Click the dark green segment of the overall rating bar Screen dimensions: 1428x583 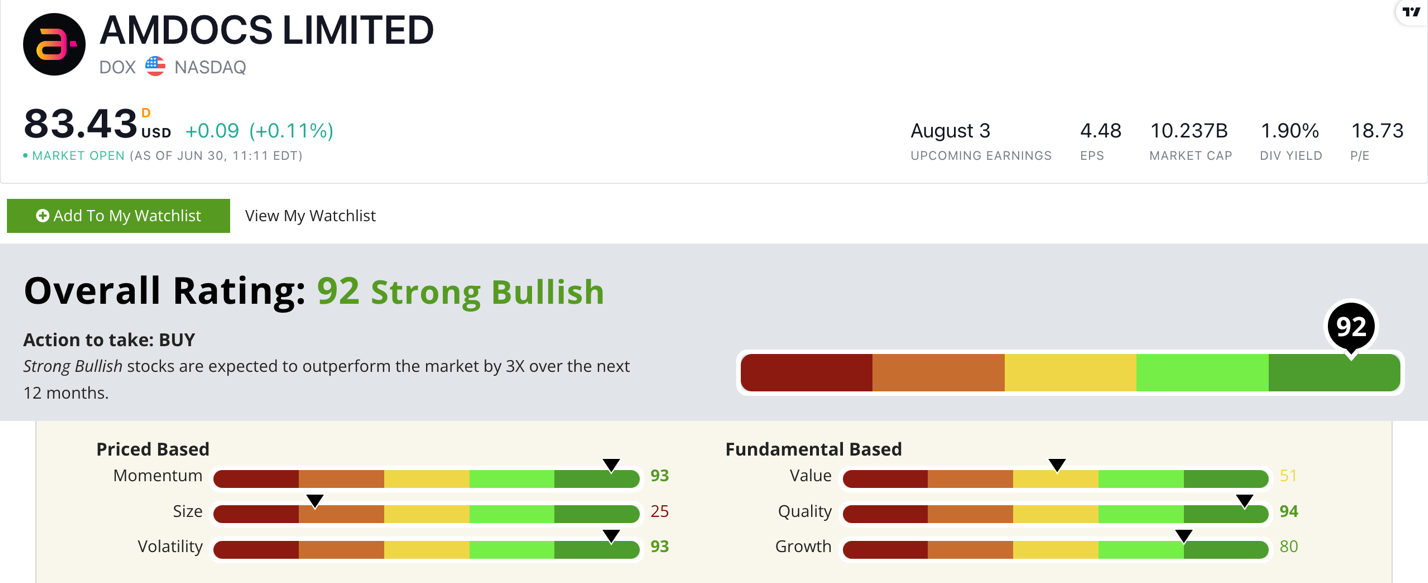[1333, 373]
